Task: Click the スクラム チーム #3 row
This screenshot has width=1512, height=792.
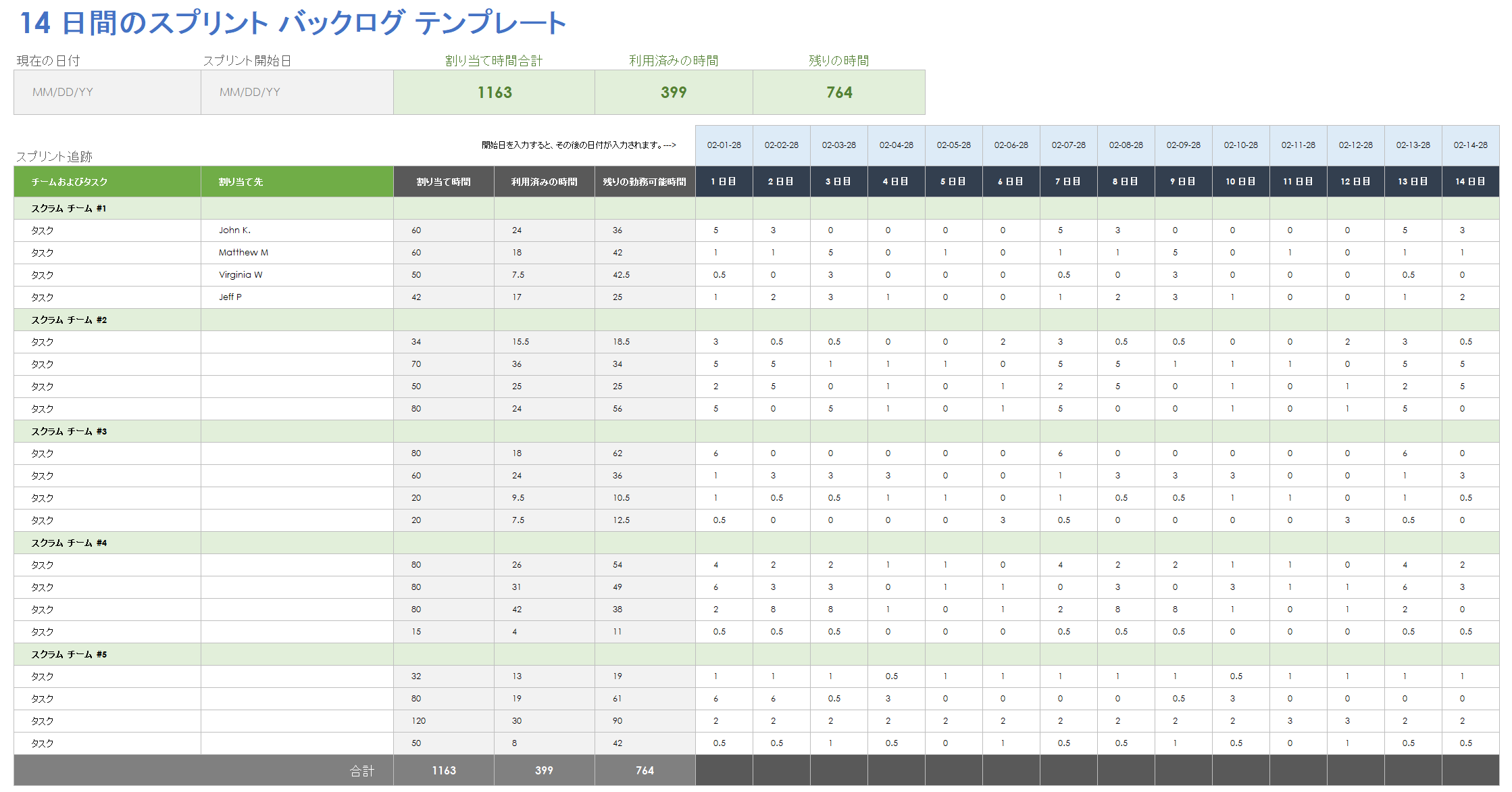Action: [757, 431]
